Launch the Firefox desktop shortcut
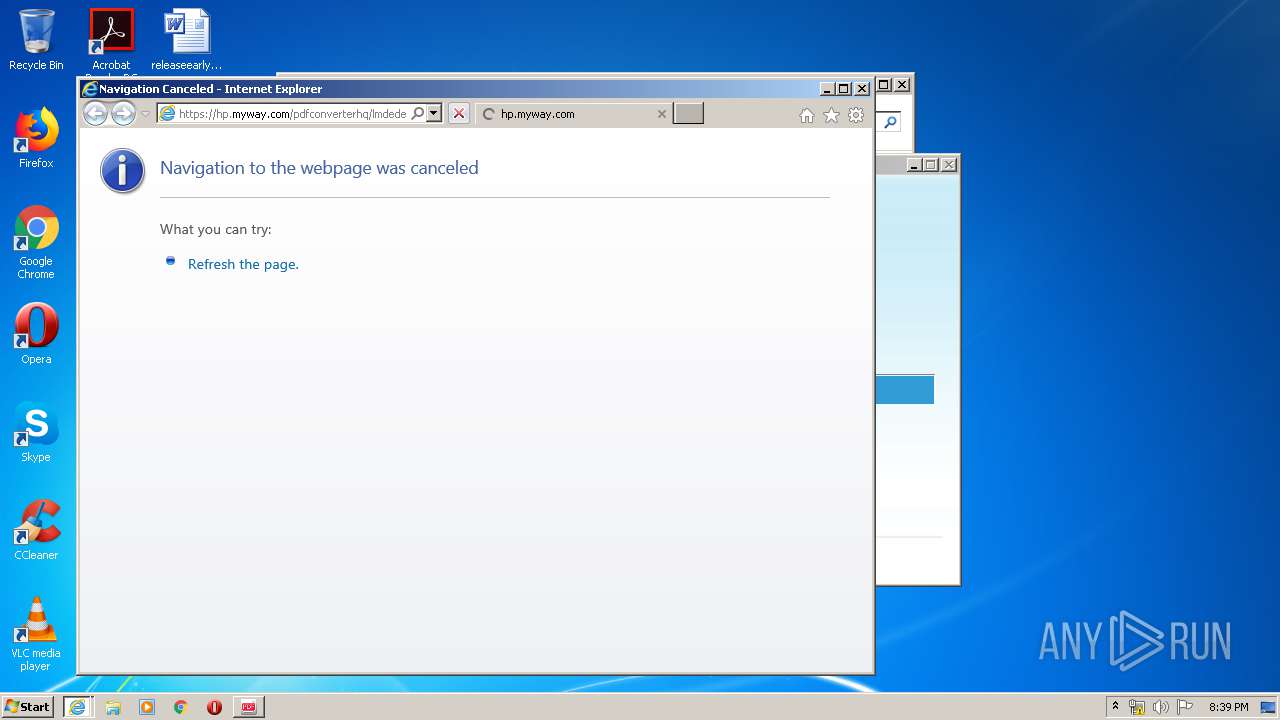Viewport: 1280px width, 720px height. point(36,138)
